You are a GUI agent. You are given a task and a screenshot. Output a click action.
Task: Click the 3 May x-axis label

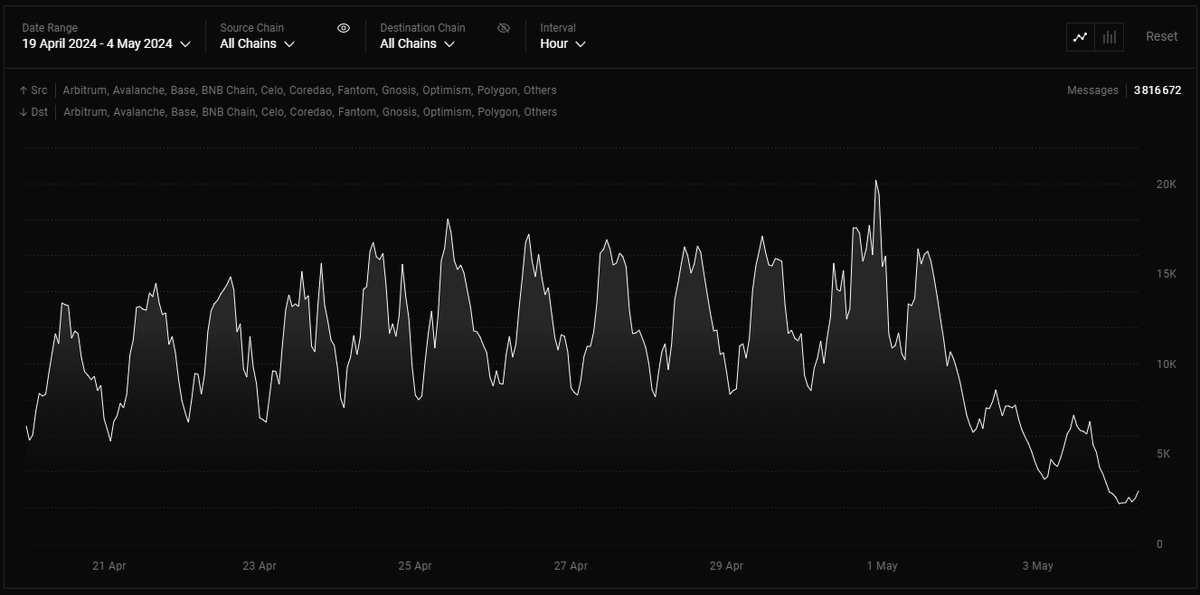[x=1038, y=566]
